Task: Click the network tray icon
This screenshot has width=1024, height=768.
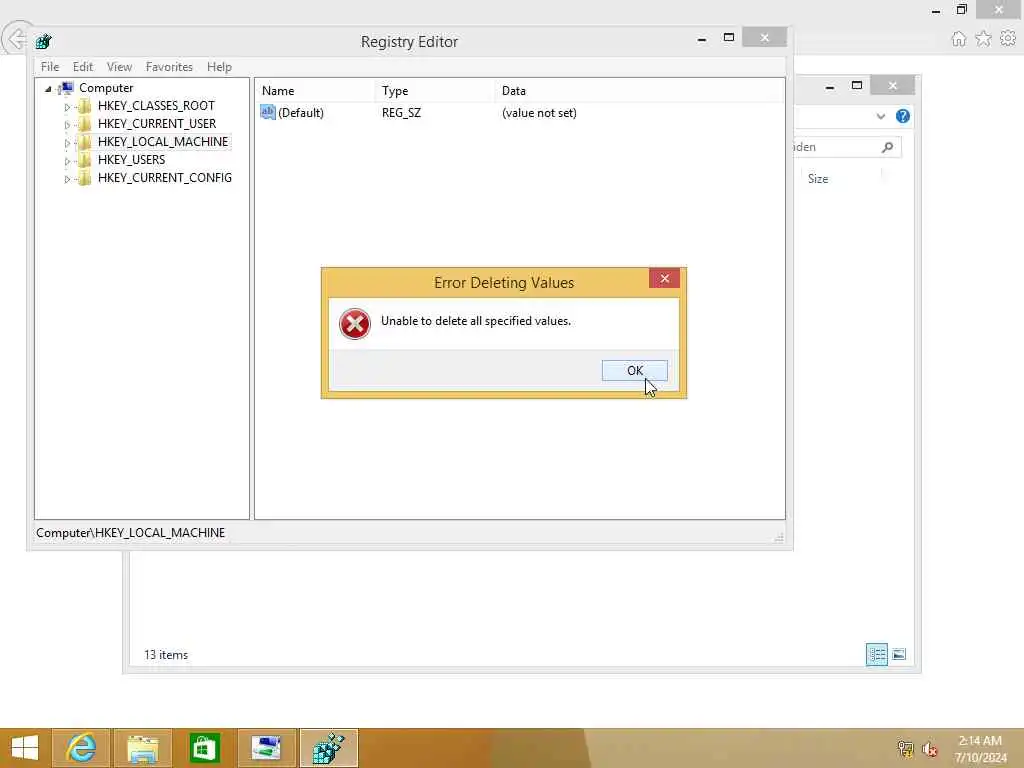Action: [x=905, y=749]
